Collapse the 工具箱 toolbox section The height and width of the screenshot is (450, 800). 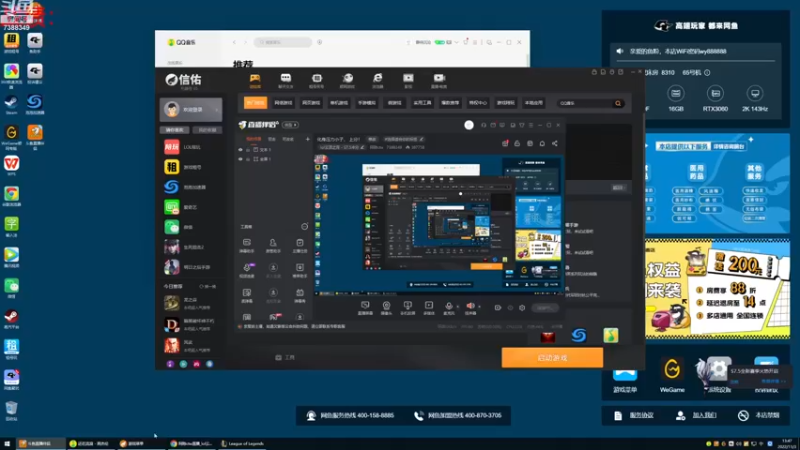coord(305,226)
